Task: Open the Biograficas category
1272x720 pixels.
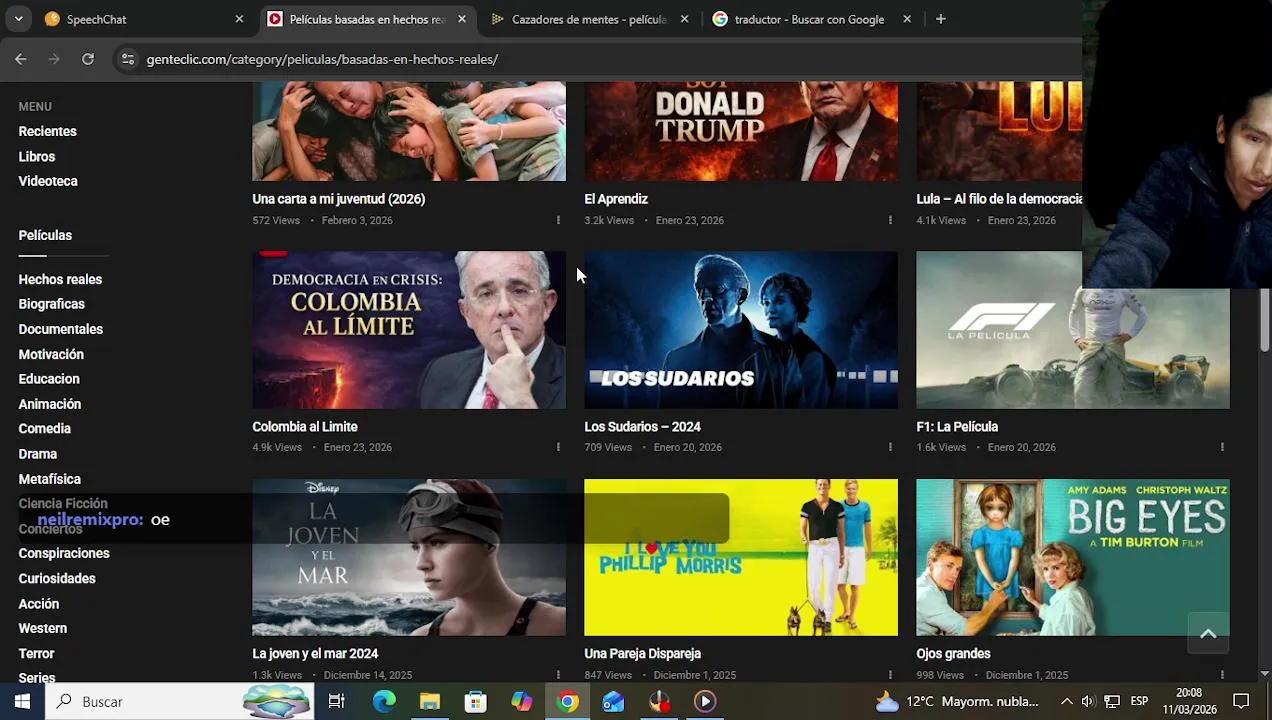Action: click(x=51, y=304)
